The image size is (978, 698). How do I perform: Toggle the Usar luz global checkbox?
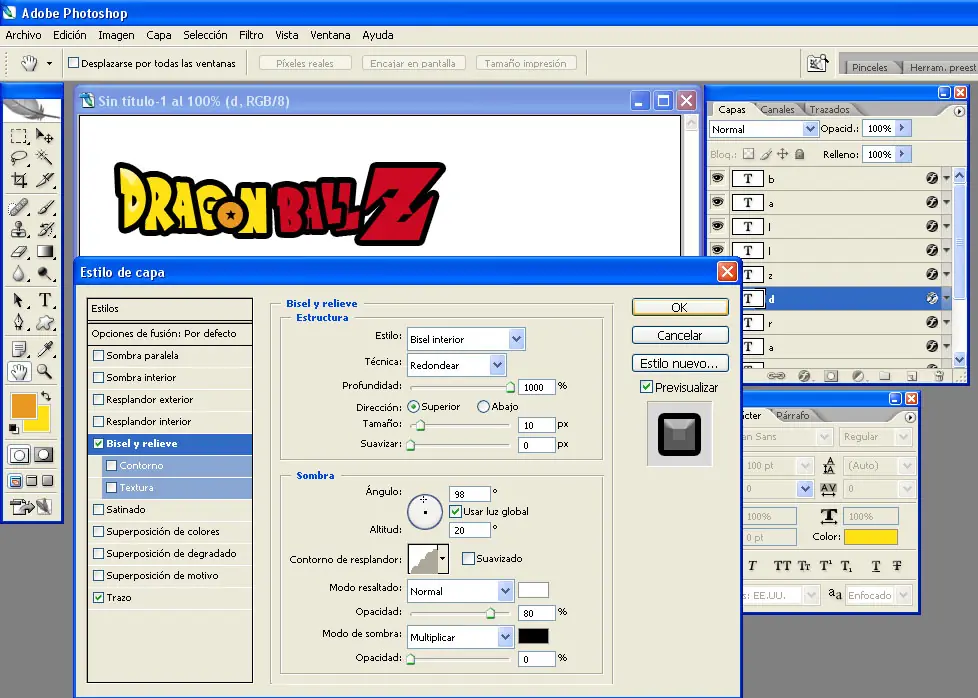point(455,511)
